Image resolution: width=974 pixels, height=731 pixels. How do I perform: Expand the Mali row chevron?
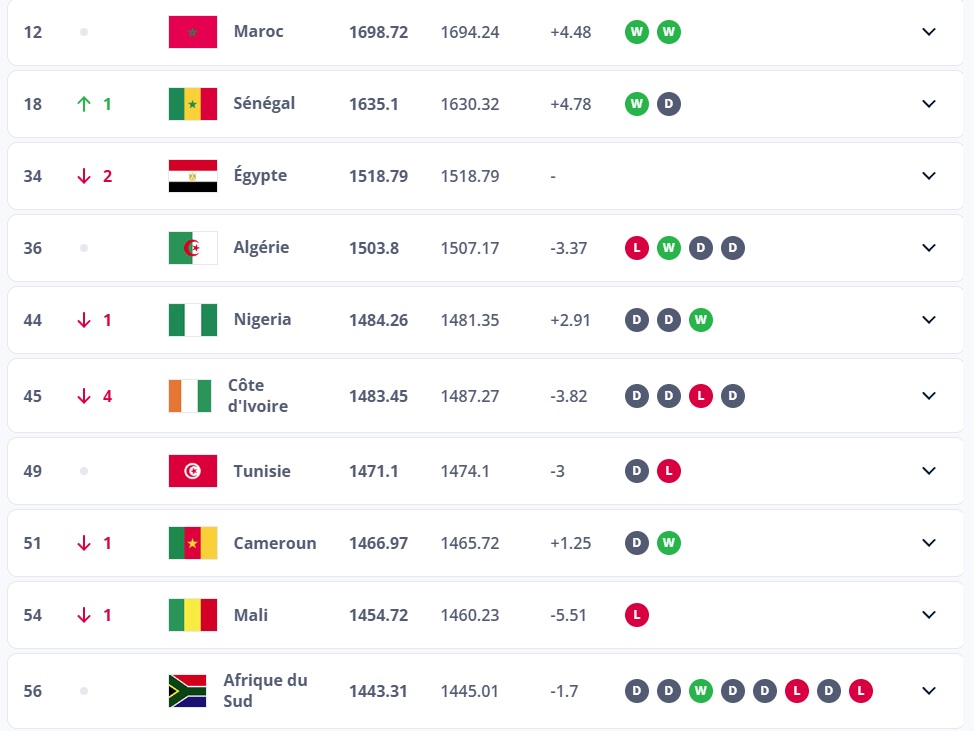click(929, 615)
